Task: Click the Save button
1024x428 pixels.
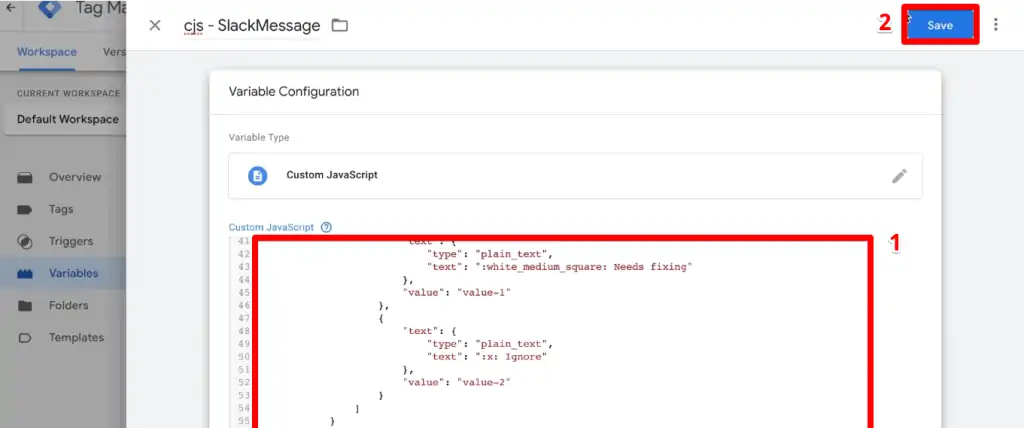Action: pyautogui.click(x=940, y=25)
